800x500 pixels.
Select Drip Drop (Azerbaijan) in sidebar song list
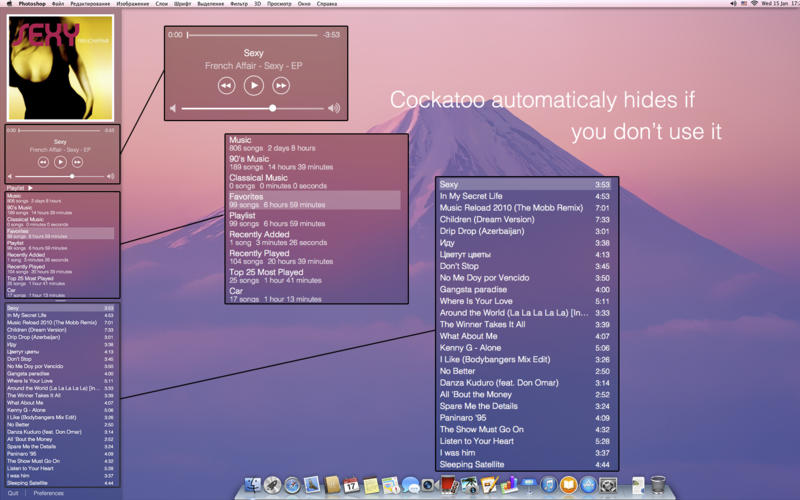60,337
